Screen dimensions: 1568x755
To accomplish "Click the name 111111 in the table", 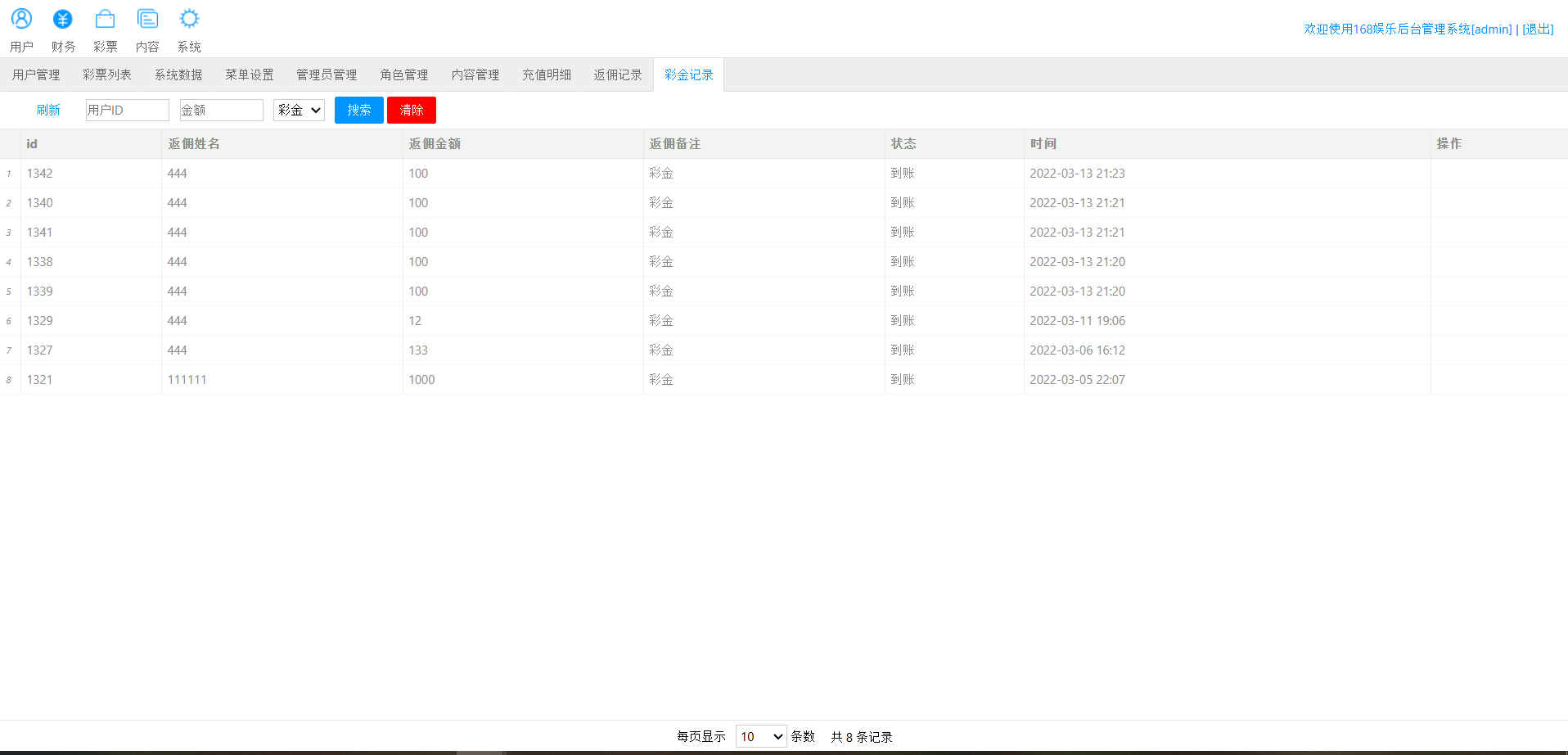I will [187, 379].
